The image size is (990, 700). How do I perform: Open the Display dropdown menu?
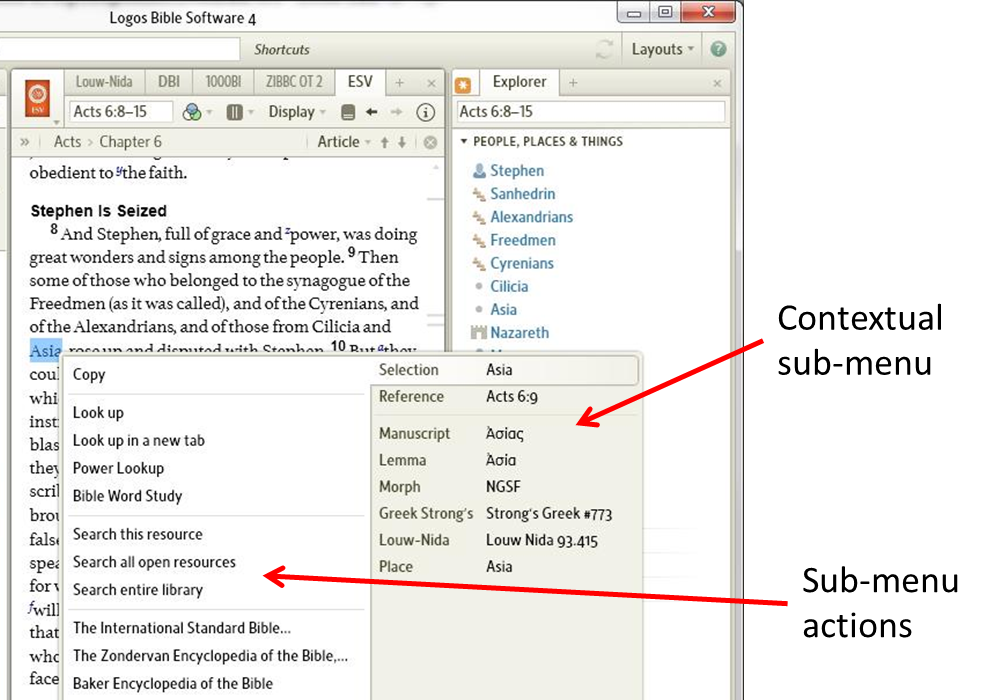pos(297,112)
